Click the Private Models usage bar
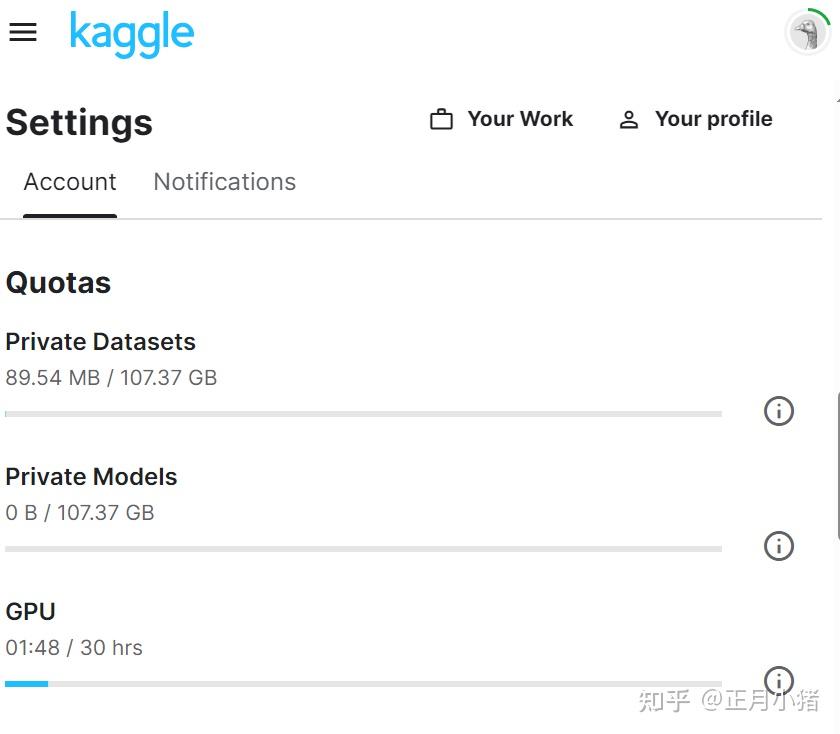The height and width of the screenshot is (734, 840). (x=363, y=549)
